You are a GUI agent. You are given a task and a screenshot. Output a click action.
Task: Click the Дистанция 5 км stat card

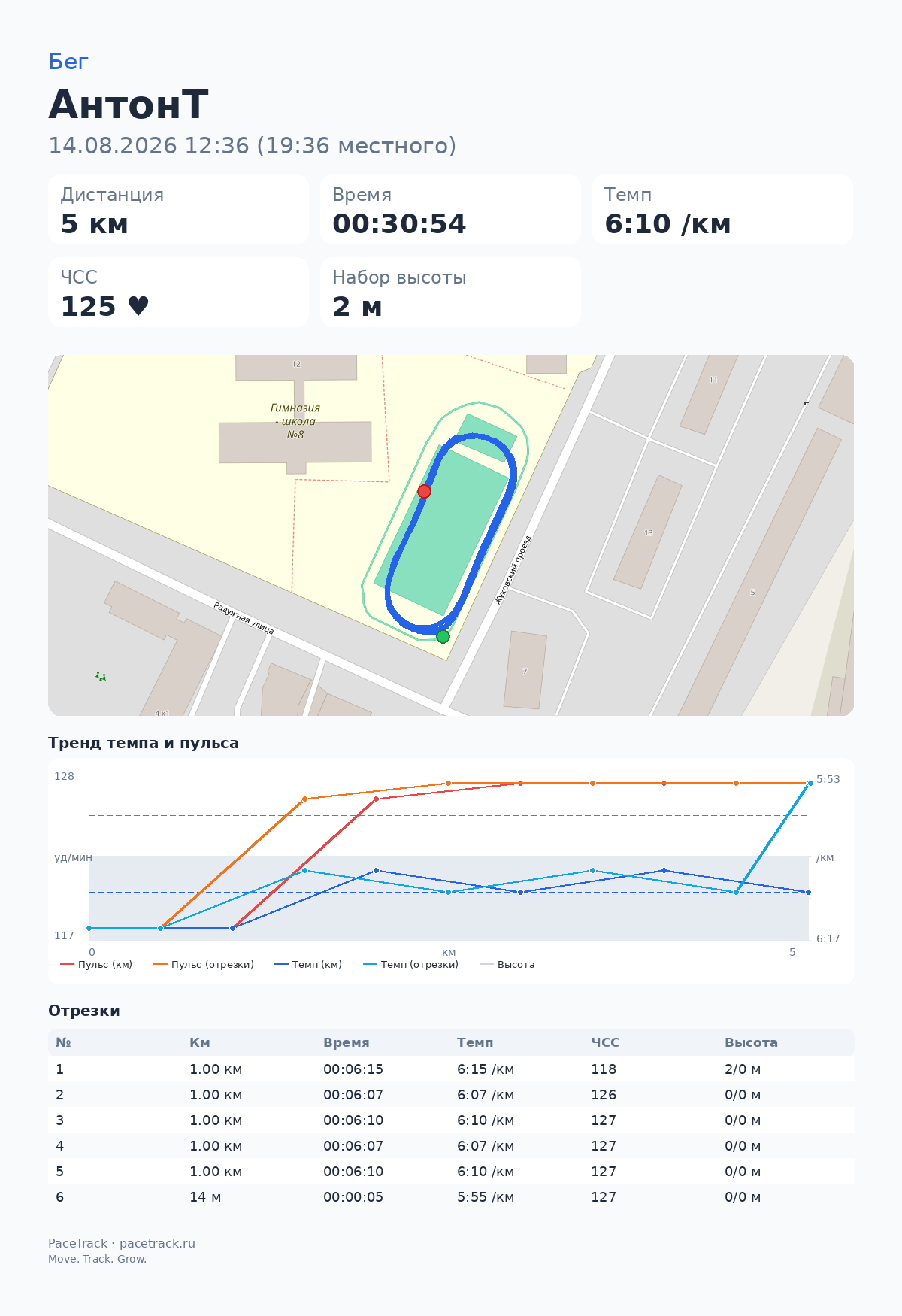pyautogui.click(x=179, y=210)
